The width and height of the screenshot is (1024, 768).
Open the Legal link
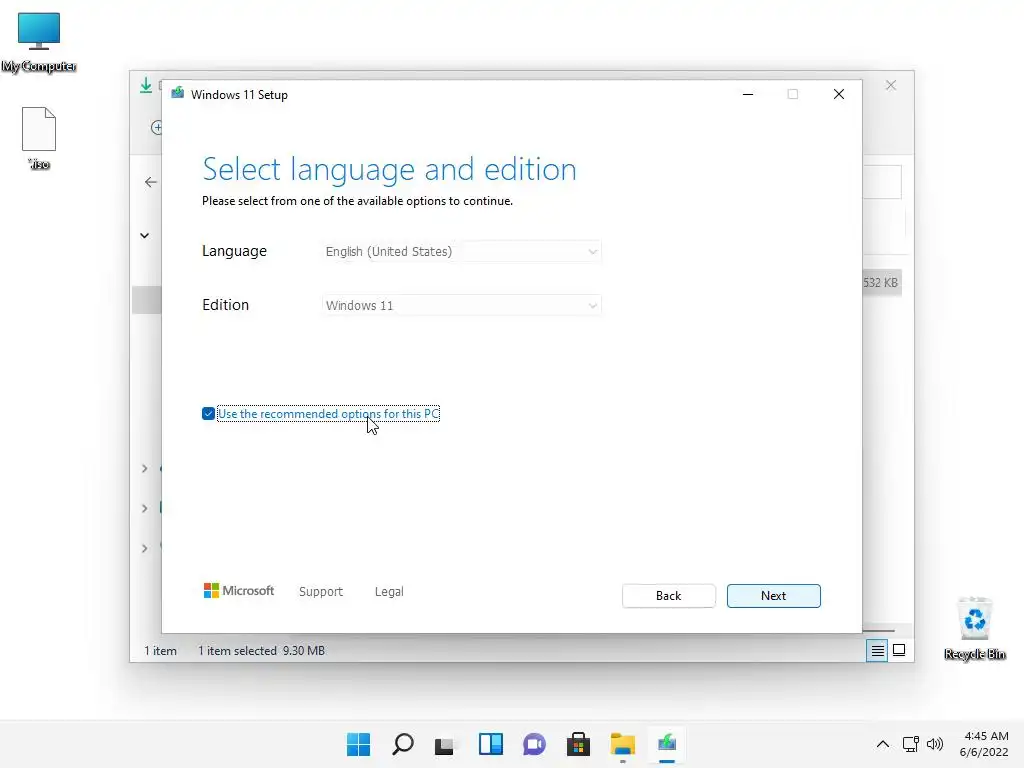(389, 591)
